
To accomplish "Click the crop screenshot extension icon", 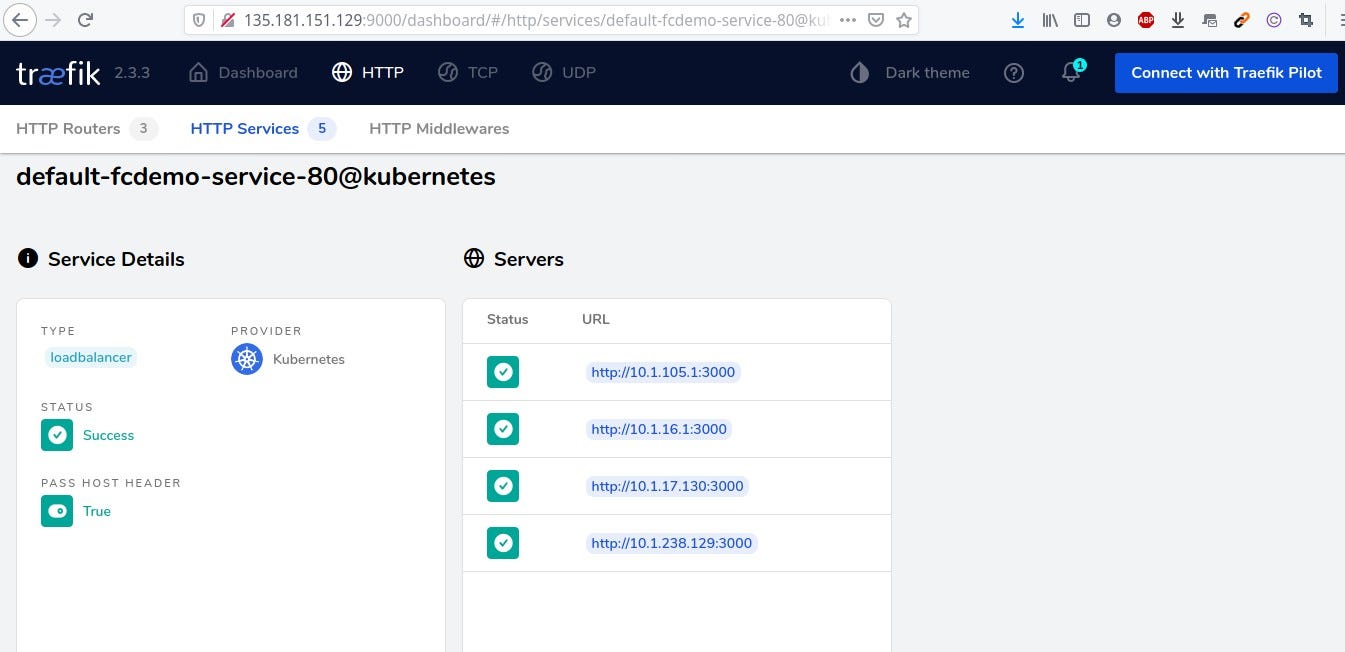I will pyautogui.click(x=1305, y=19).
